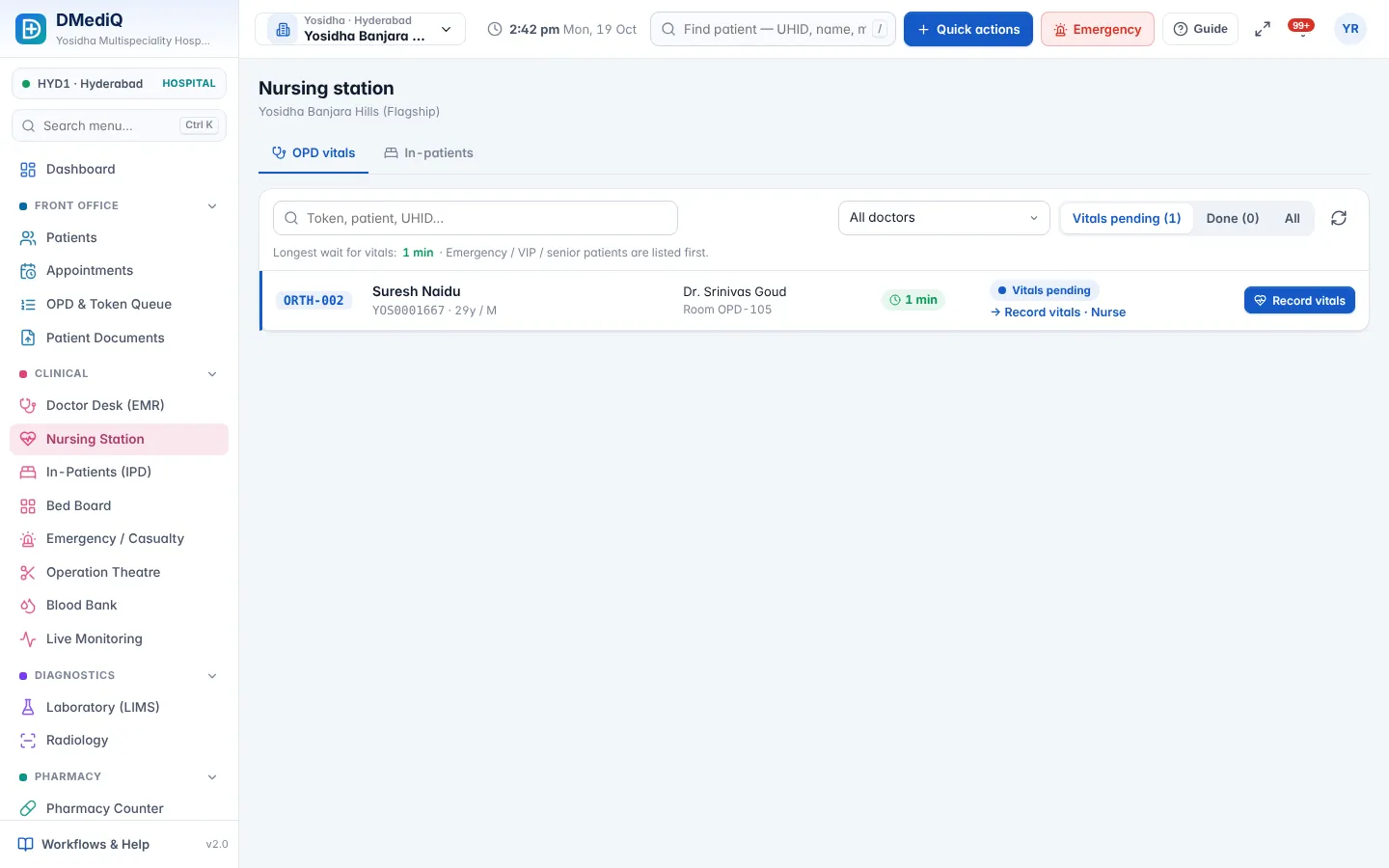Open Pharmacy Counter
Image resolution: width=1389 pixels, height=868 pixels.
pos(119,808)
